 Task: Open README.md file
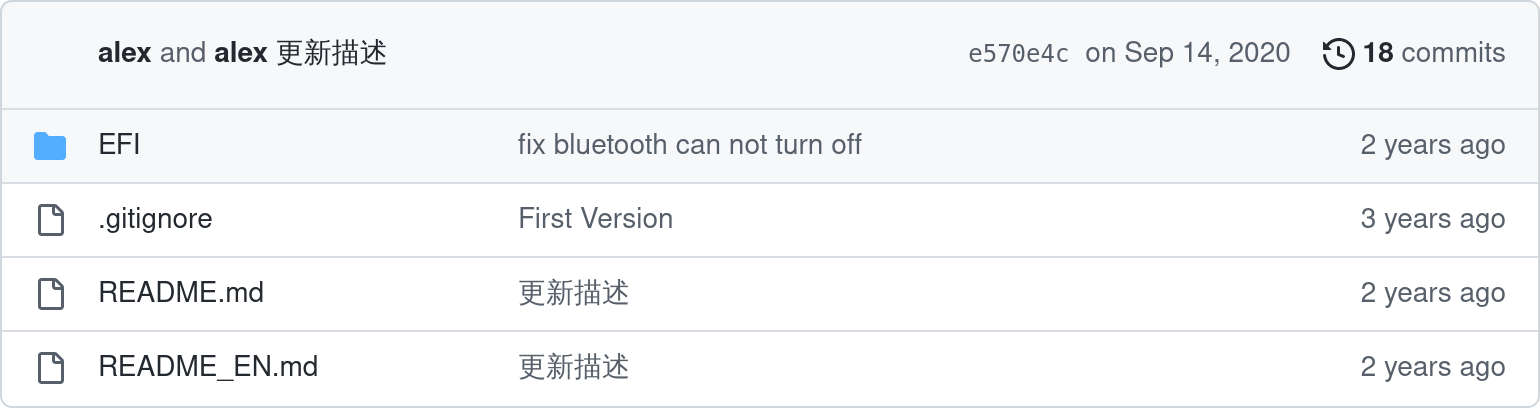[x=181, y=293]
